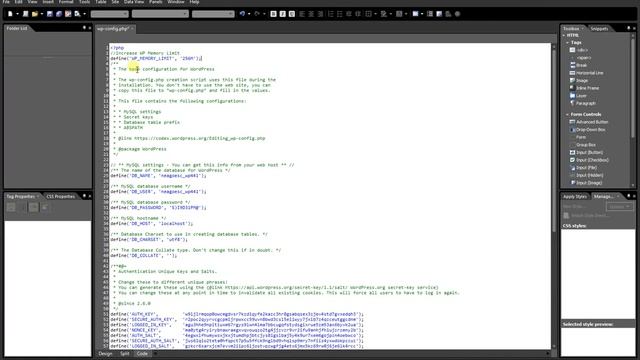The height and width of the screenshot is (360, 640).
Task: Click the WP_MEMORY_LIMIT define line
Action: coord(156,58)
